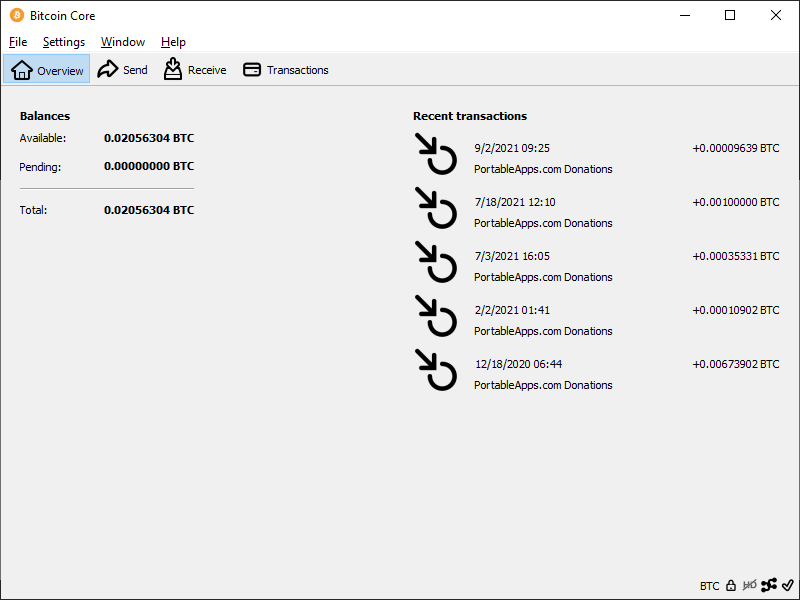Click the Transactions card icon
This screenshot has width=800, height=600.
(252, 70)
